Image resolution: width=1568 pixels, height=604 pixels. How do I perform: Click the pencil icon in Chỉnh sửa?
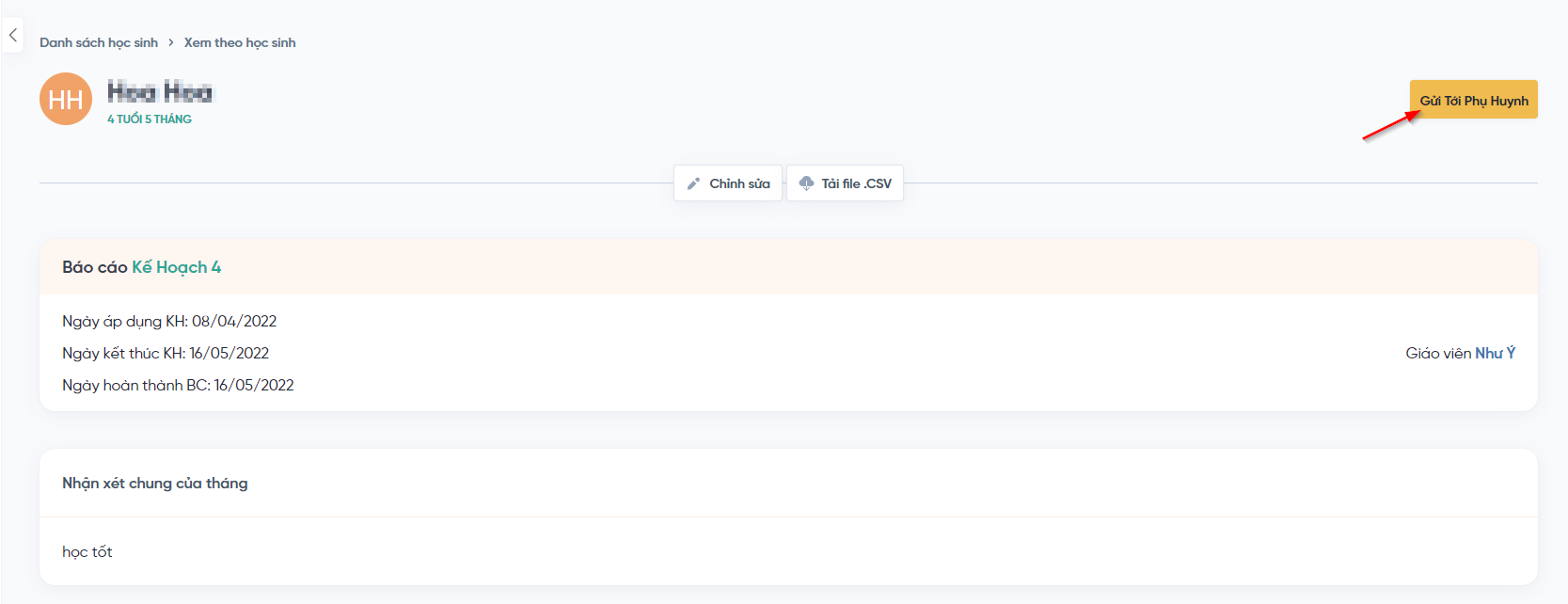coord(693,183)
